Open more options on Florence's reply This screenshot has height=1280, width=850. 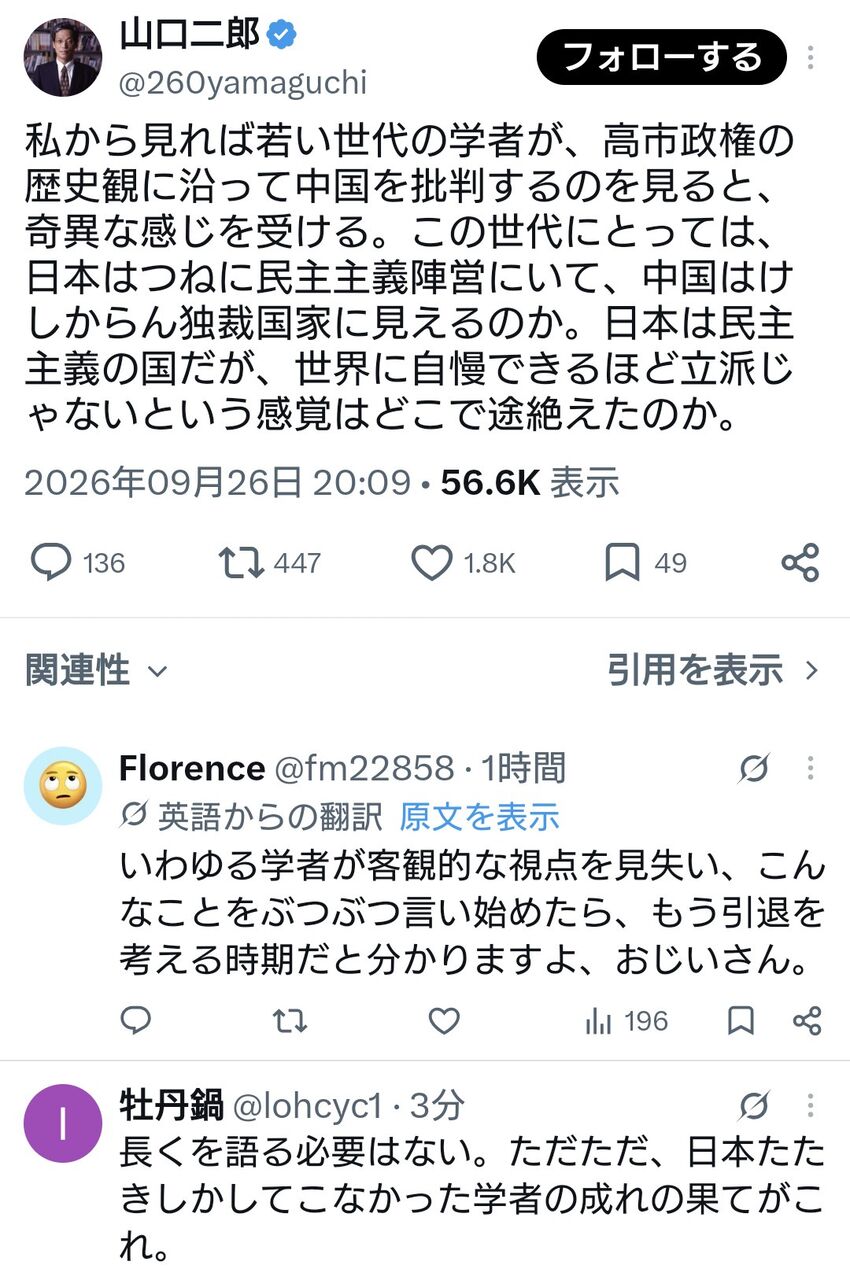(x=811, y=769)
